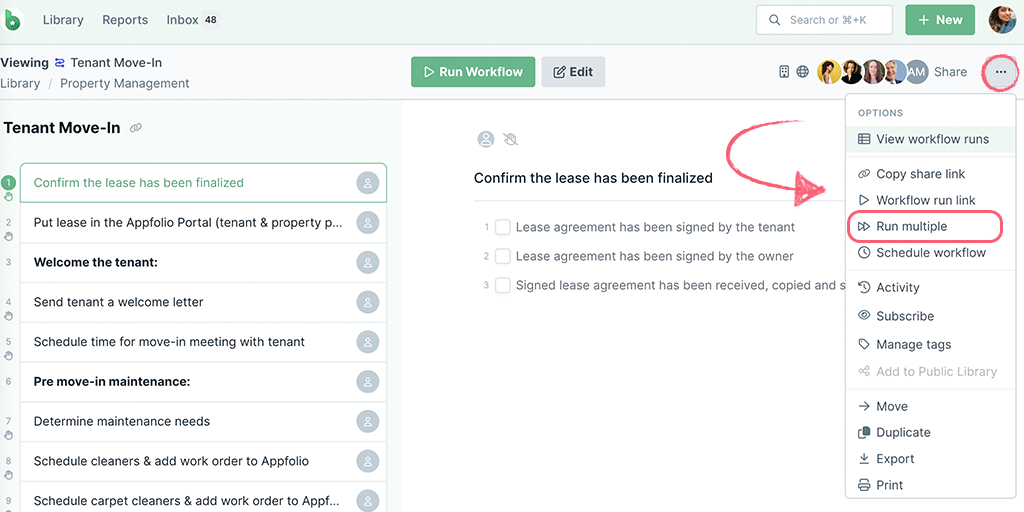The image size is (1024, 512).
Task: Click the globe sharing icon
Action: tap(803, 72)
